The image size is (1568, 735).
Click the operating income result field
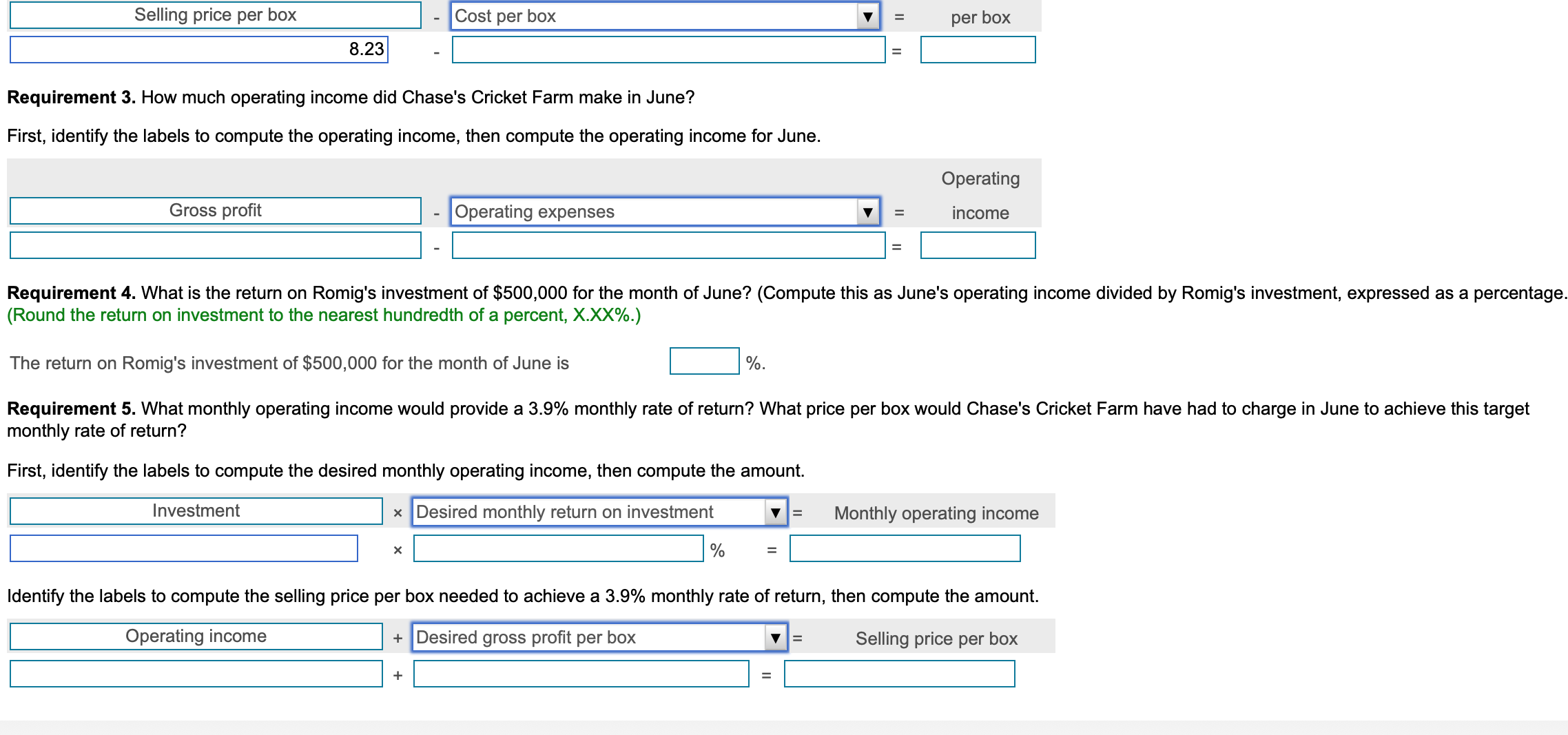[977, 245]
